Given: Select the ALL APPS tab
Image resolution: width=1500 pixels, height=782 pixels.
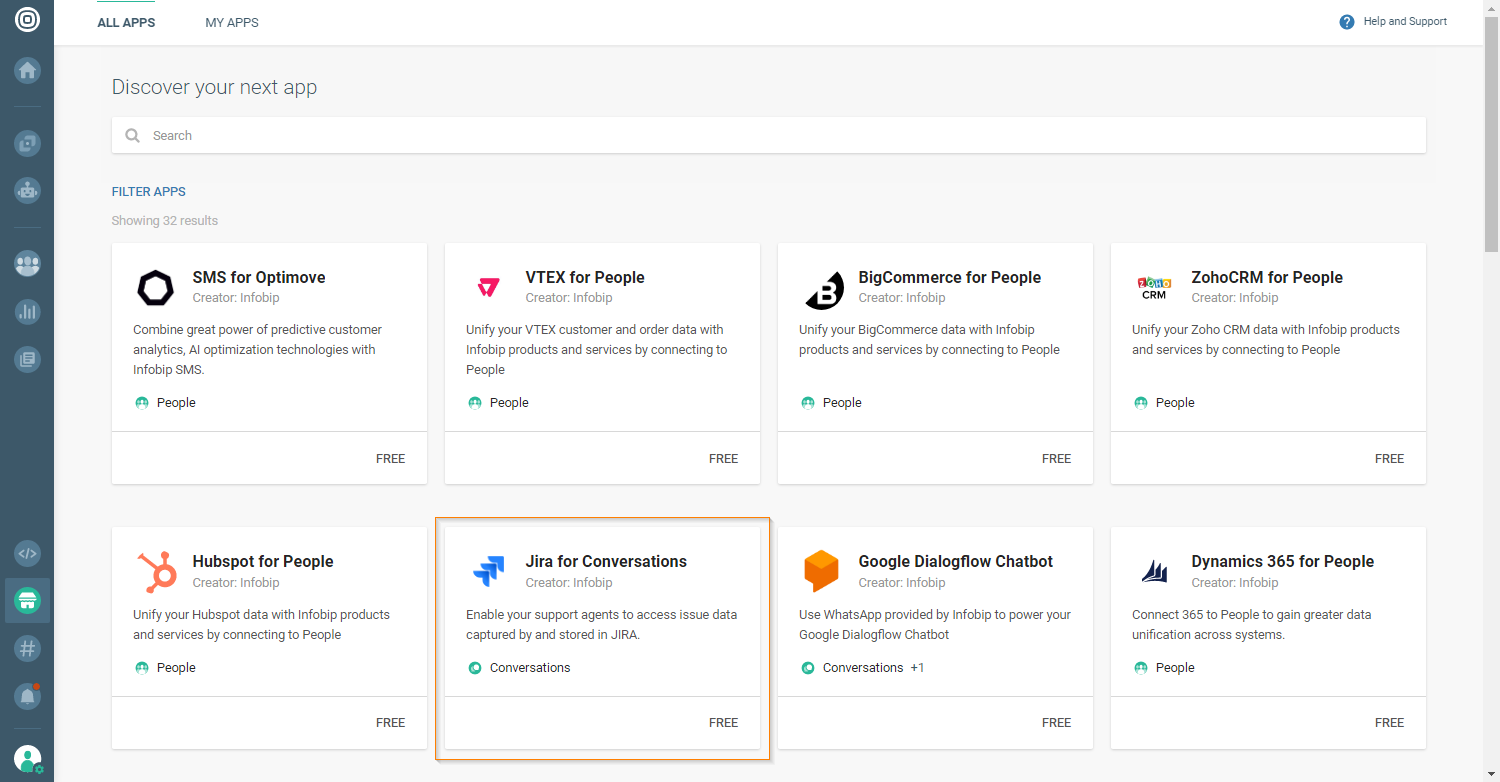Looking at the screenshot, I should click(x=126, y=23).
